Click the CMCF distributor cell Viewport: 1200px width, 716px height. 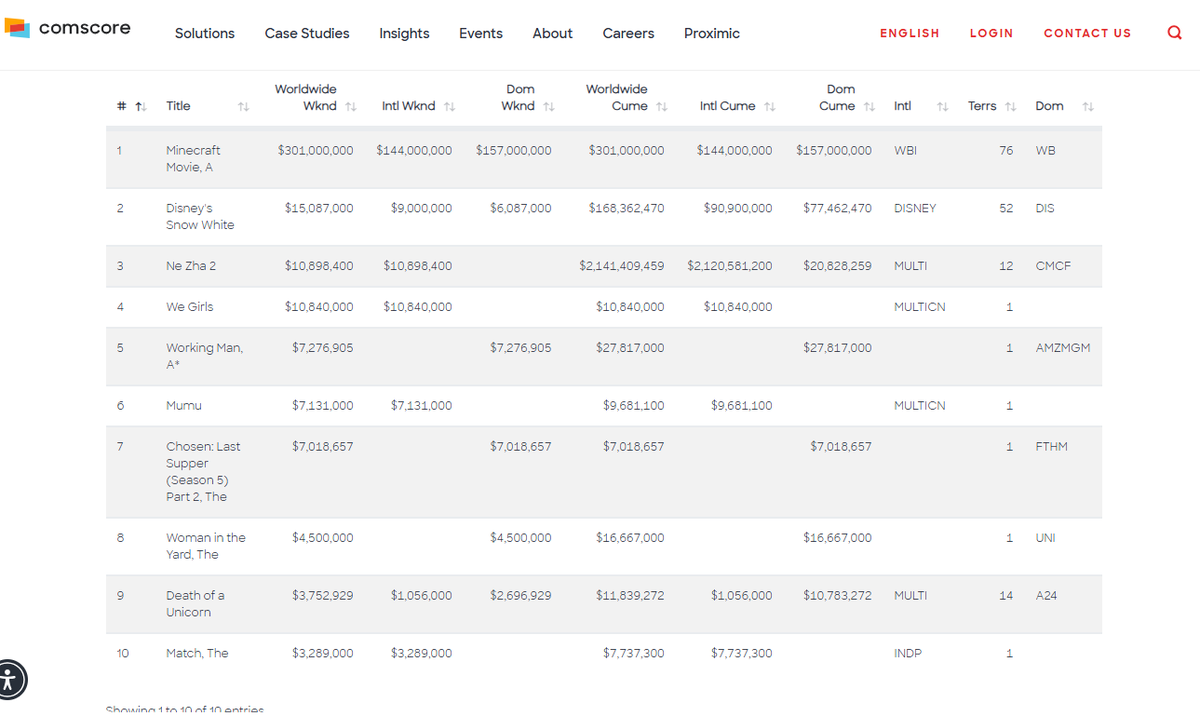click(1053, 266)
